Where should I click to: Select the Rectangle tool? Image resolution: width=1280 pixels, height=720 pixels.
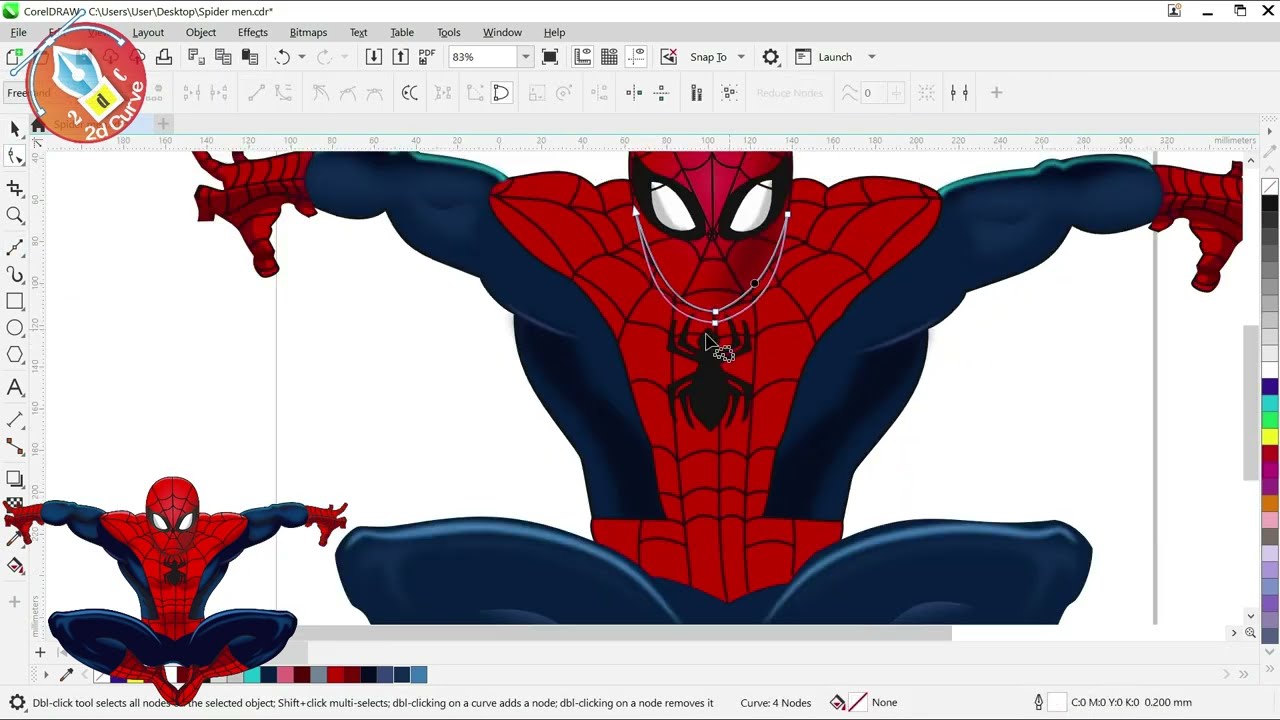pyautogui.click(x=15, y=301)
